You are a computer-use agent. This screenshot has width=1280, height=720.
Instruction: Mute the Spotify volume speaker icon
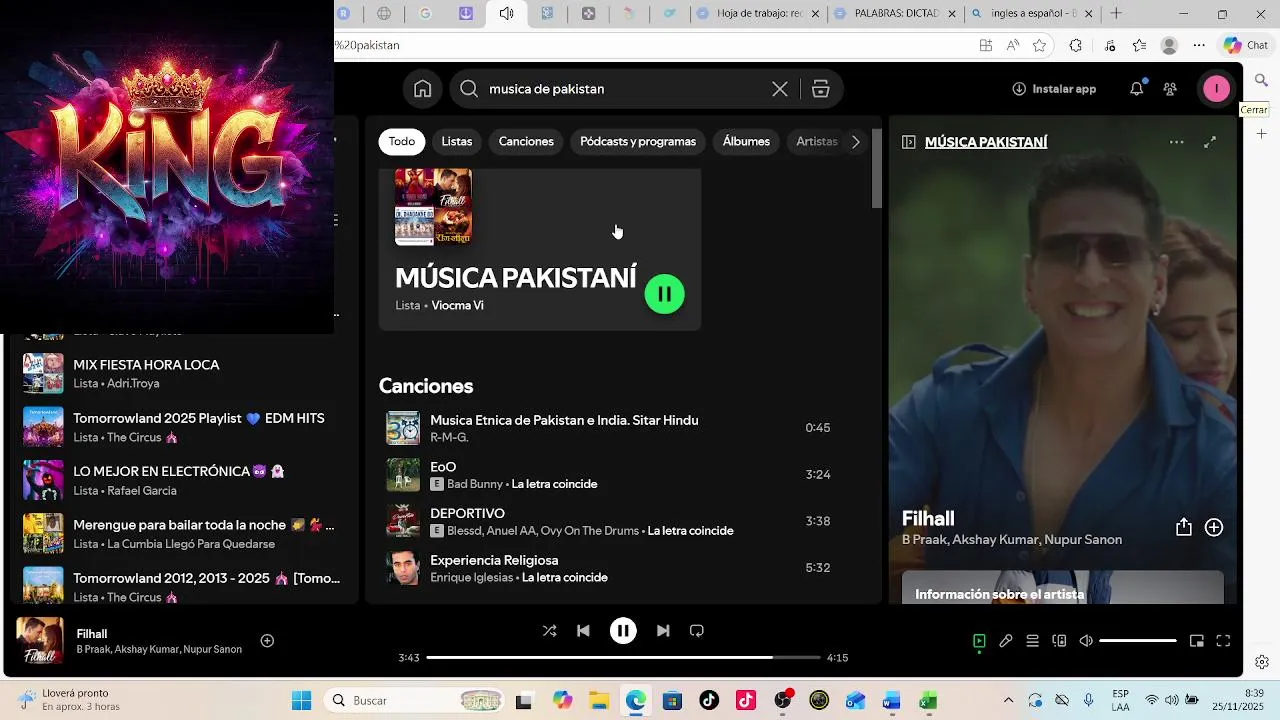click(1086, 641)
